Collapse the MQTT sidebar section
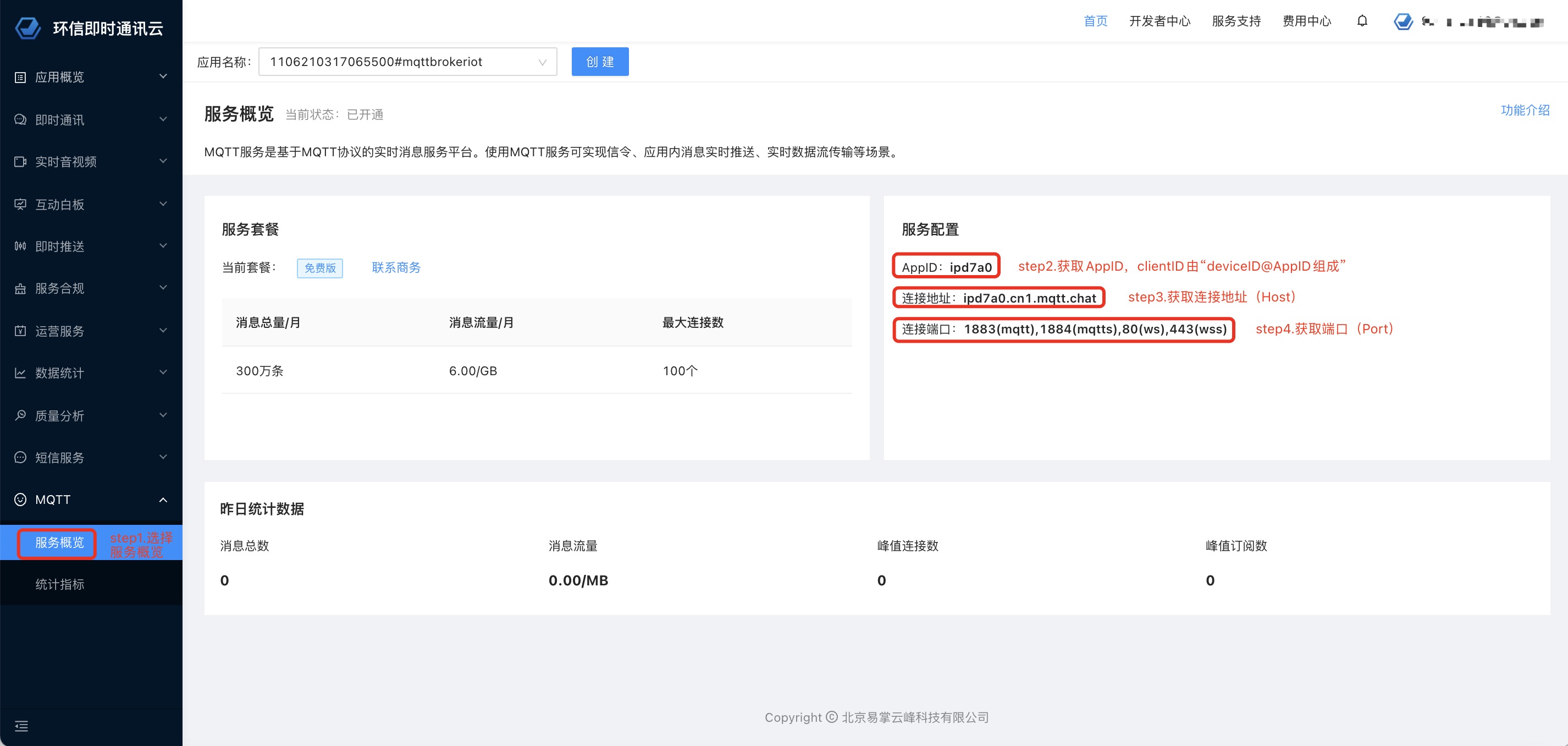The width and height of the screenshot is (1568, 746). pos(163,500)
